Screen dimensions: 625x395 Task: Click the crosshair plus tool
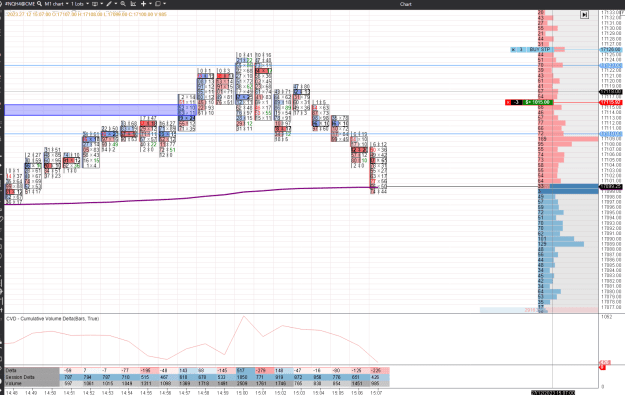pyautogui.click(x=143, y=4)
